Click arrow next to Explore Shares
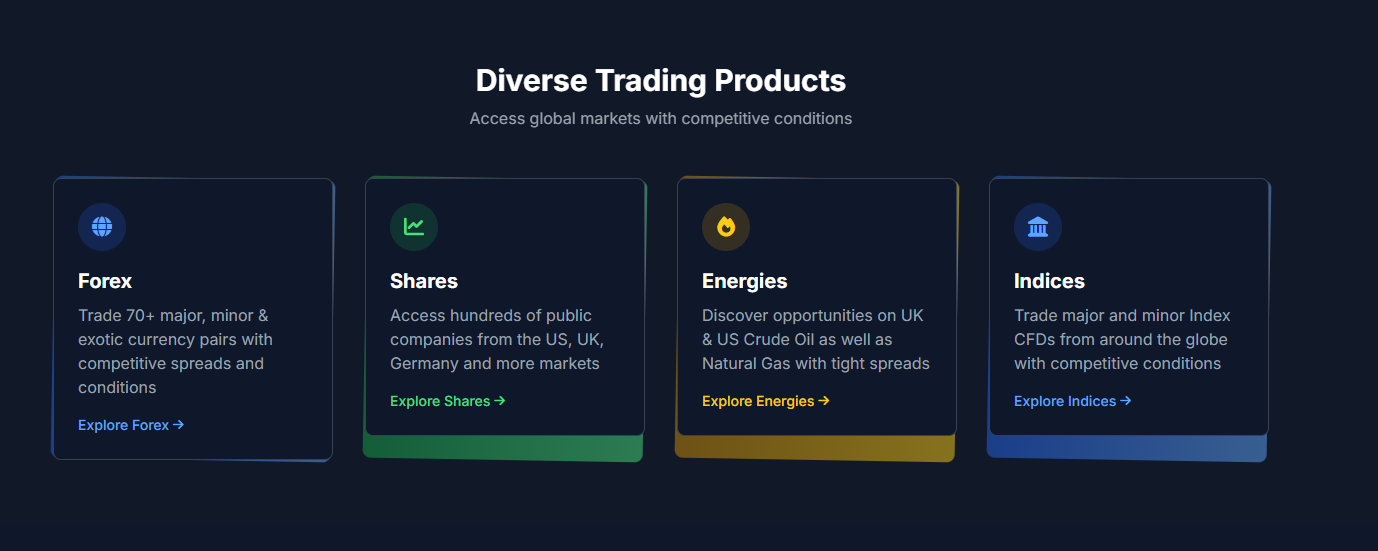The width and height of the screenshot is (1378, 551). click(x=500, y=401)
